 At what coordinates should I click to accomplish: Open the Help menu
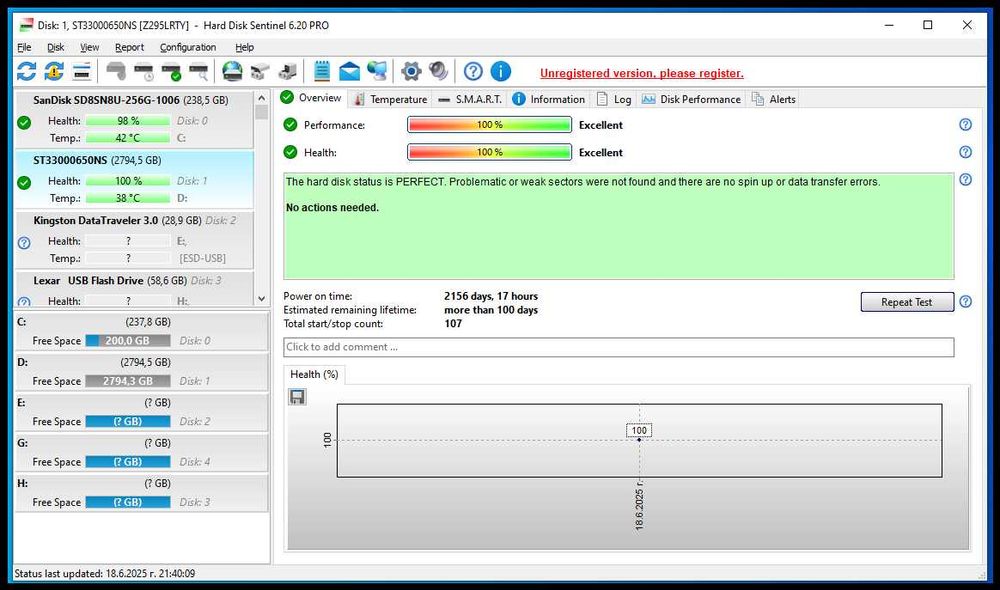[244, 47]
